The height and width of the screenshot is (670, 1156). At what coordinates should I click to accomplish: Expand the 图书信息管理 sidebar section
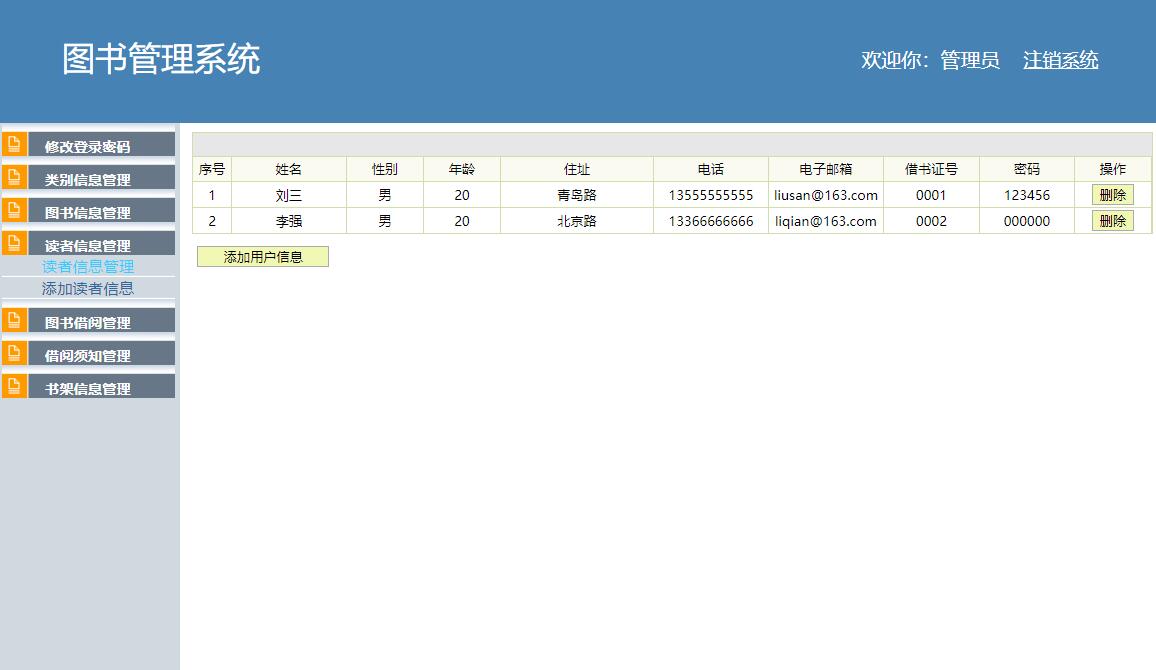[88, 211]
